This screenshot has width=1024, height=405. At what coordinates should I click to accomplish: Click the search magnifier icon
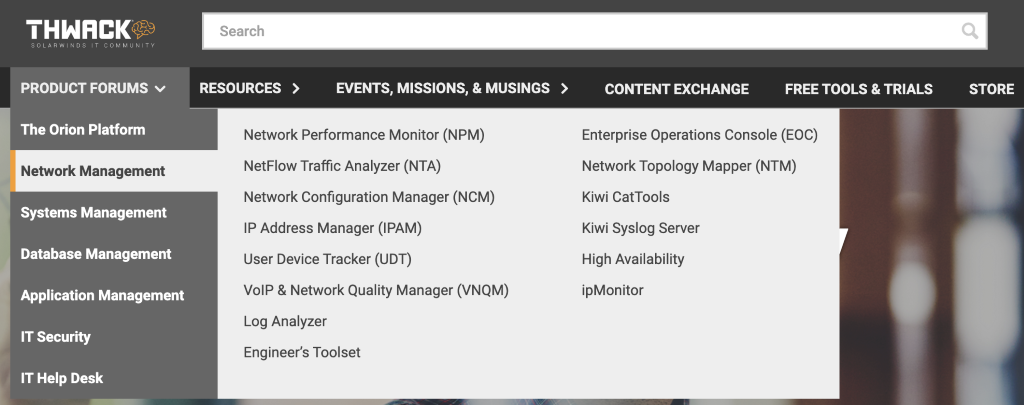(x=969, y=31)
